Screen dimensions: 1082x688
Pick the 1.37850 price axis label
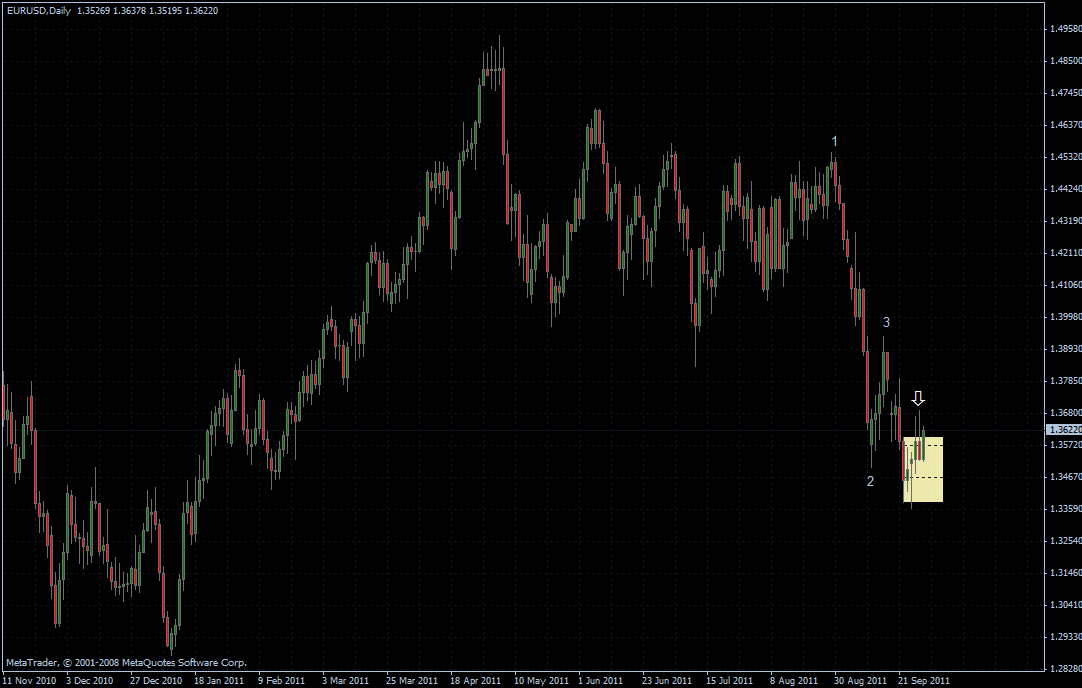(1065, 380)
